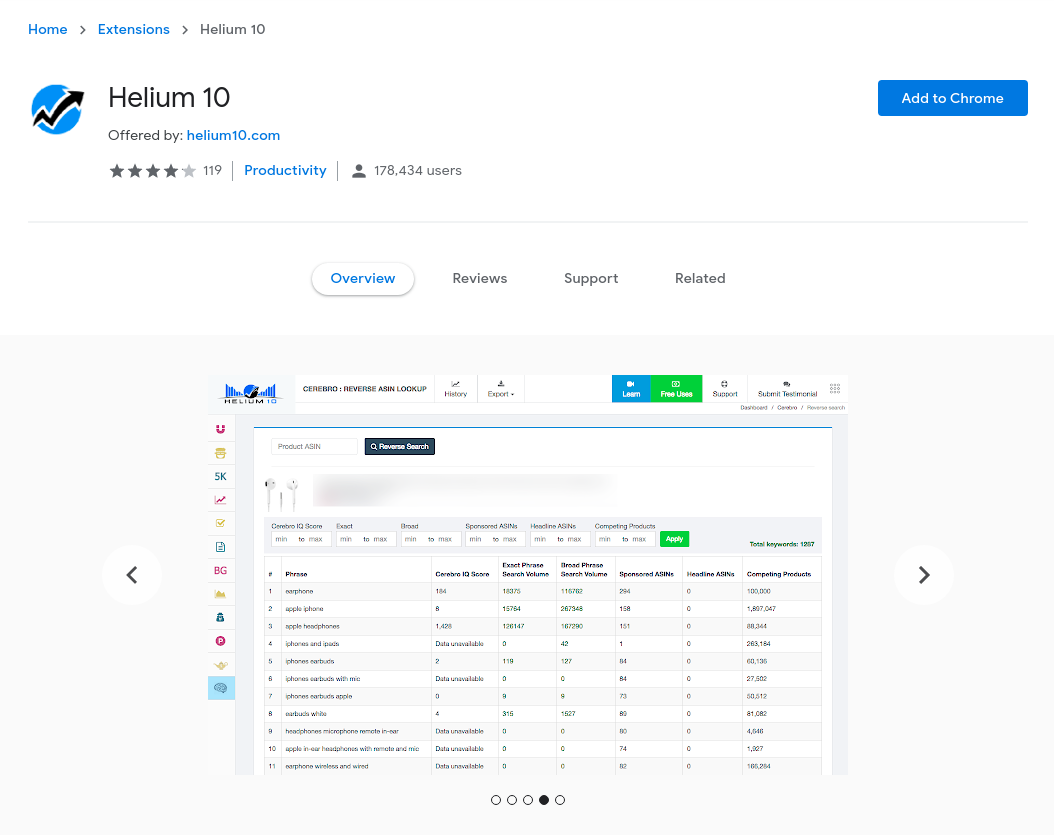Image resolution: width=1054 pixels, height=835 pixels.
Task: Open the helium10.com publisher link
Action: (x=233, y=135)
